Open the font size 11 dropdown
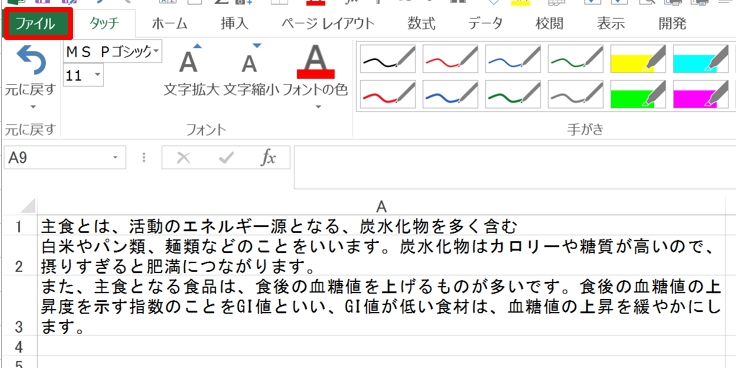The width and height of the screenshot is (736, 368). (x=98, y=75)
